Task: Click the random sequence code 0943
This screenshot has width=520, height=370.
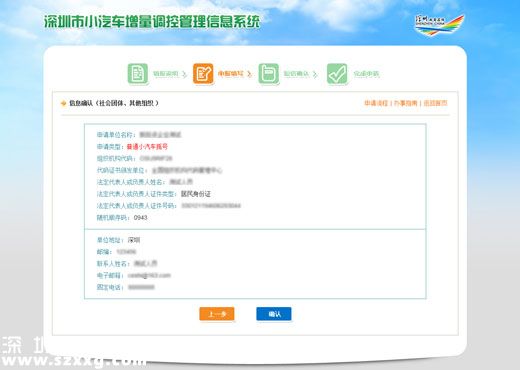Action: point(140,218)
